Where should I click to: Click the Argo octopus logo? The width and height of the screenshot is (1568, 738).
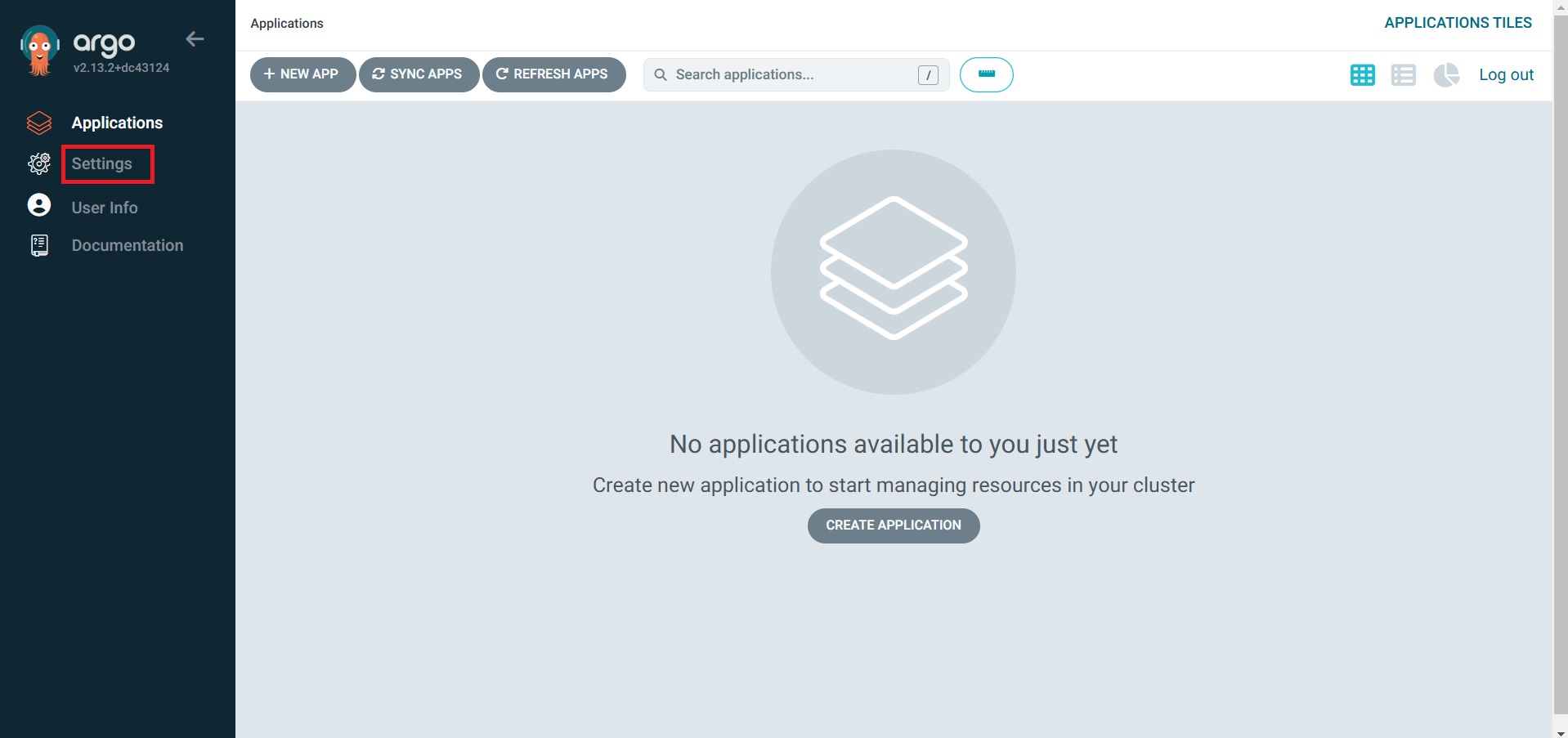[39, 47]
